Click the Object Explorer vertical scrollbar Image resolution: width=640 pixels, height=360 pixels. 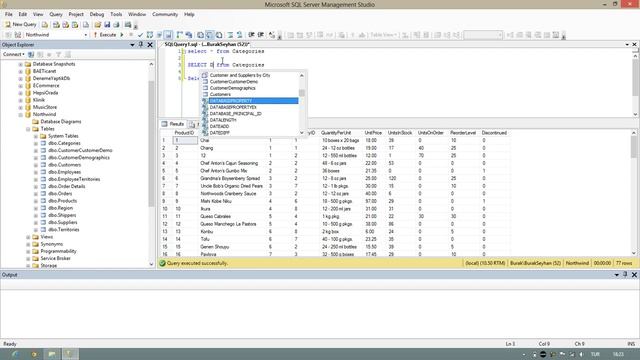click(x=151, y=143)
